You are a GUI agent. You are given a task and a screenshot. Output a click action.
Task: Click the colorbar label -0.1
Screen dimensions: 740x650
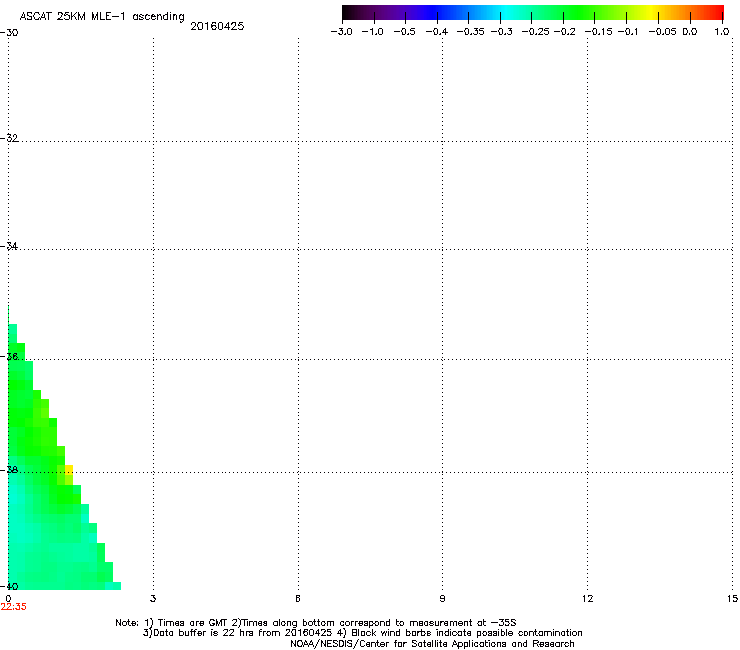628,32
